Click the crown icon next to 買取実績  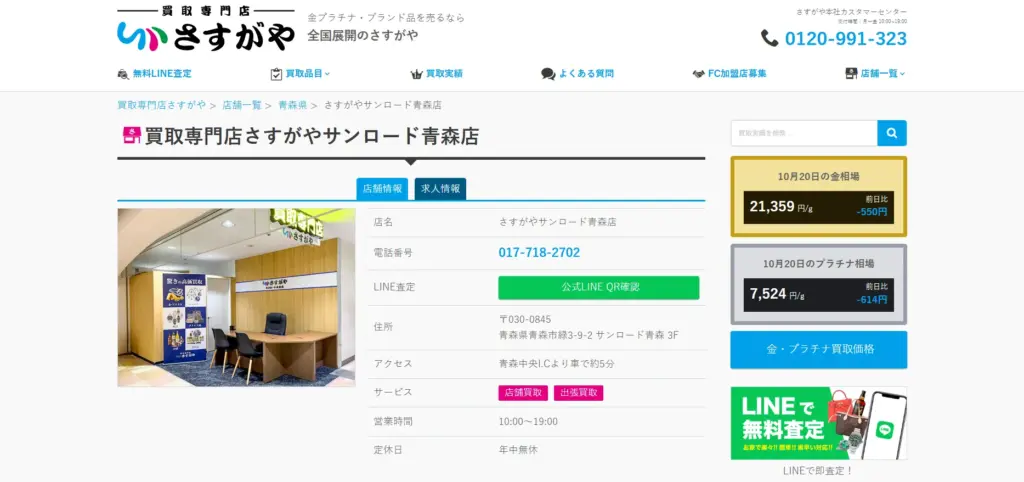pyautogui.click(x=417, y=74)
